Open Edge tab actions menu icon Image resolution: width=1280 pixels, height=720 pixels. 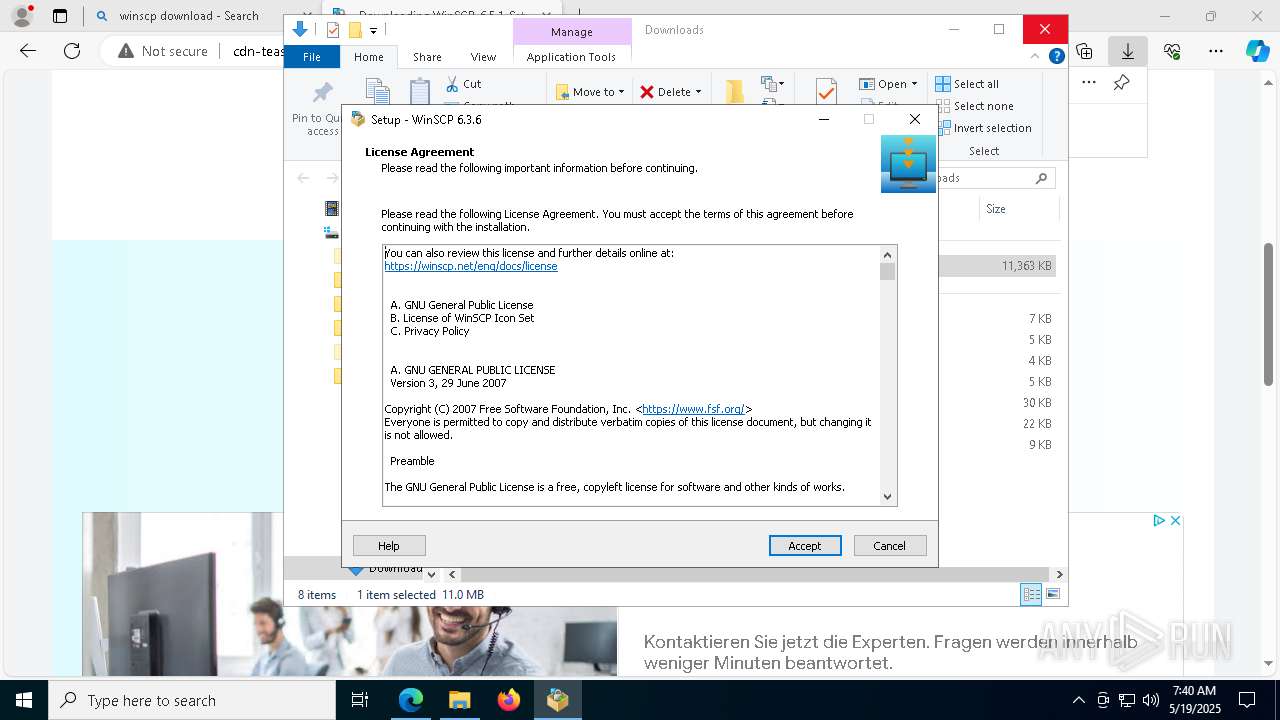[x=60, y=16]
